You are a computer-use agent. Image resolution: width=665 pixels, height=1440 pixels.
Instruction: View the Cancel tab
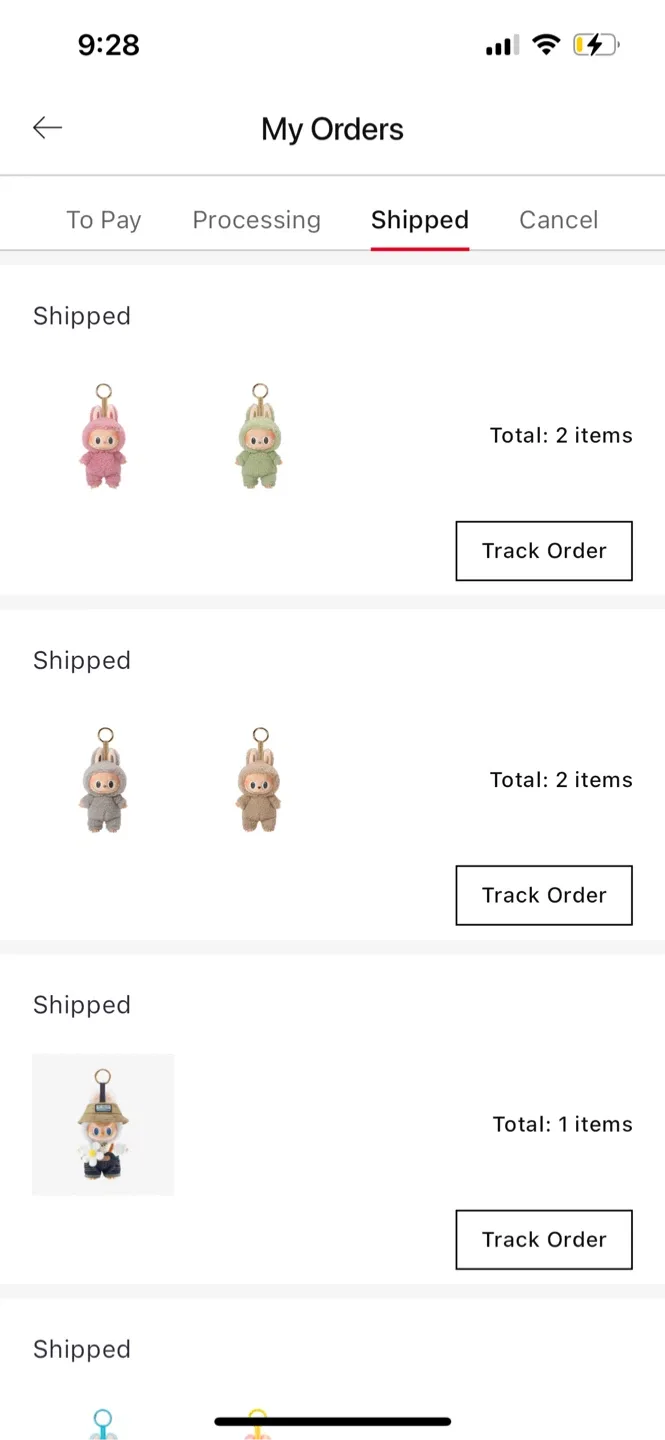point(558,220)
